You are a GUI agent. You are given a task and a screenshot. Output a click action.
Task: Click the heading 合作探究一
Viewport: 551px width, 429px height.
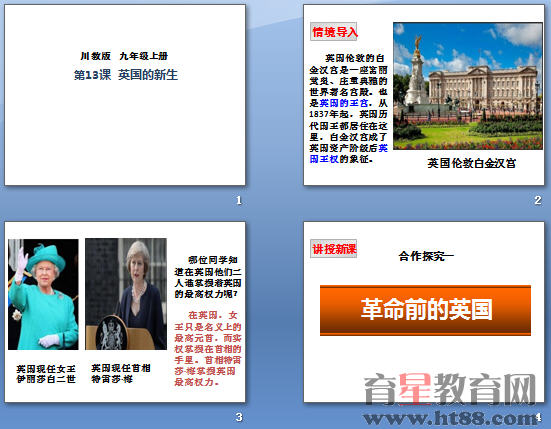426,256
